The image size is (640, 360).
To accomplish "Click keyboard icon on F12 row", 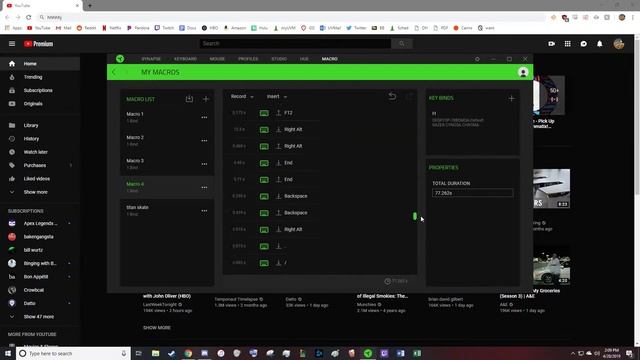I will click(x=264, y=113).
